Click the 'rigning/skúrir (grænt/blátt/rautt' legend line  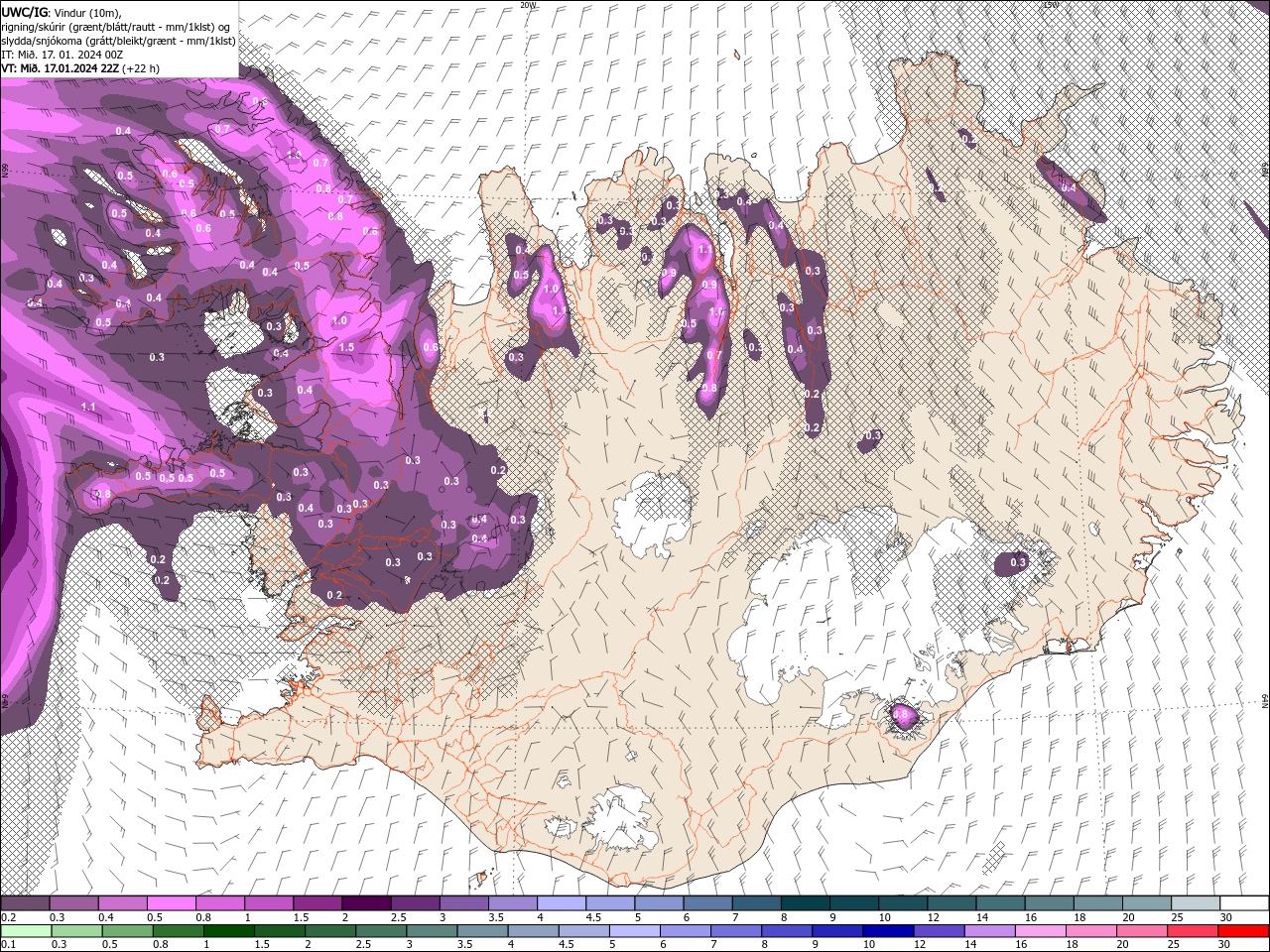[116, 26]
